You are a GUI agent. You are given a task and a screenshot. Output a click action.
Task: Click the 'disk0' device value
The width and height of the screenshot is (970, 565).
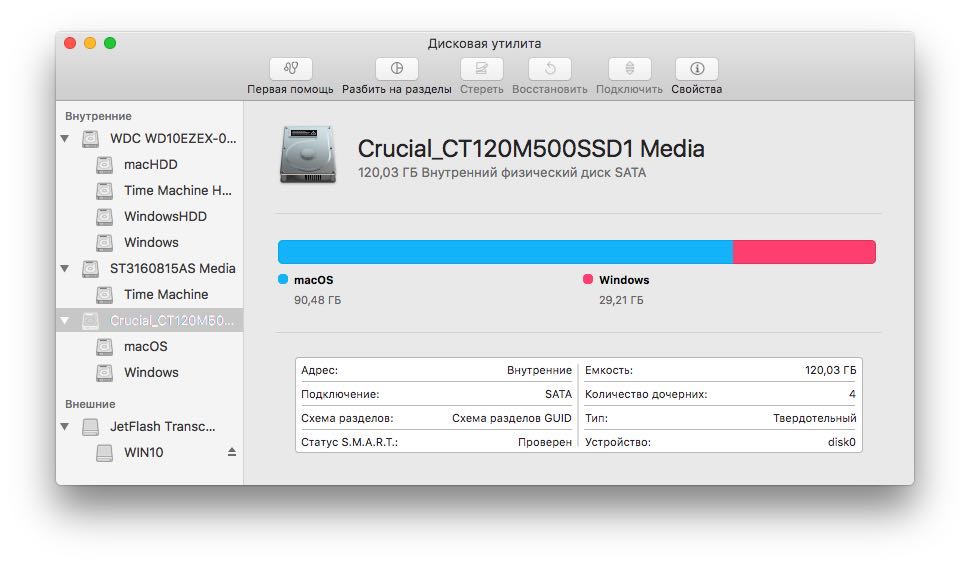[842, 442]
